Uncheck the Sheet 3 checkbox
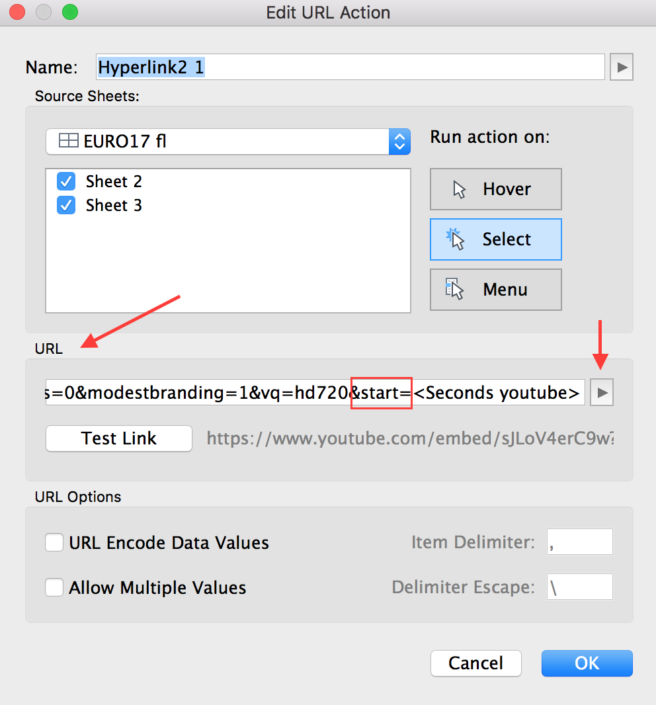 [x=66, y=205]
